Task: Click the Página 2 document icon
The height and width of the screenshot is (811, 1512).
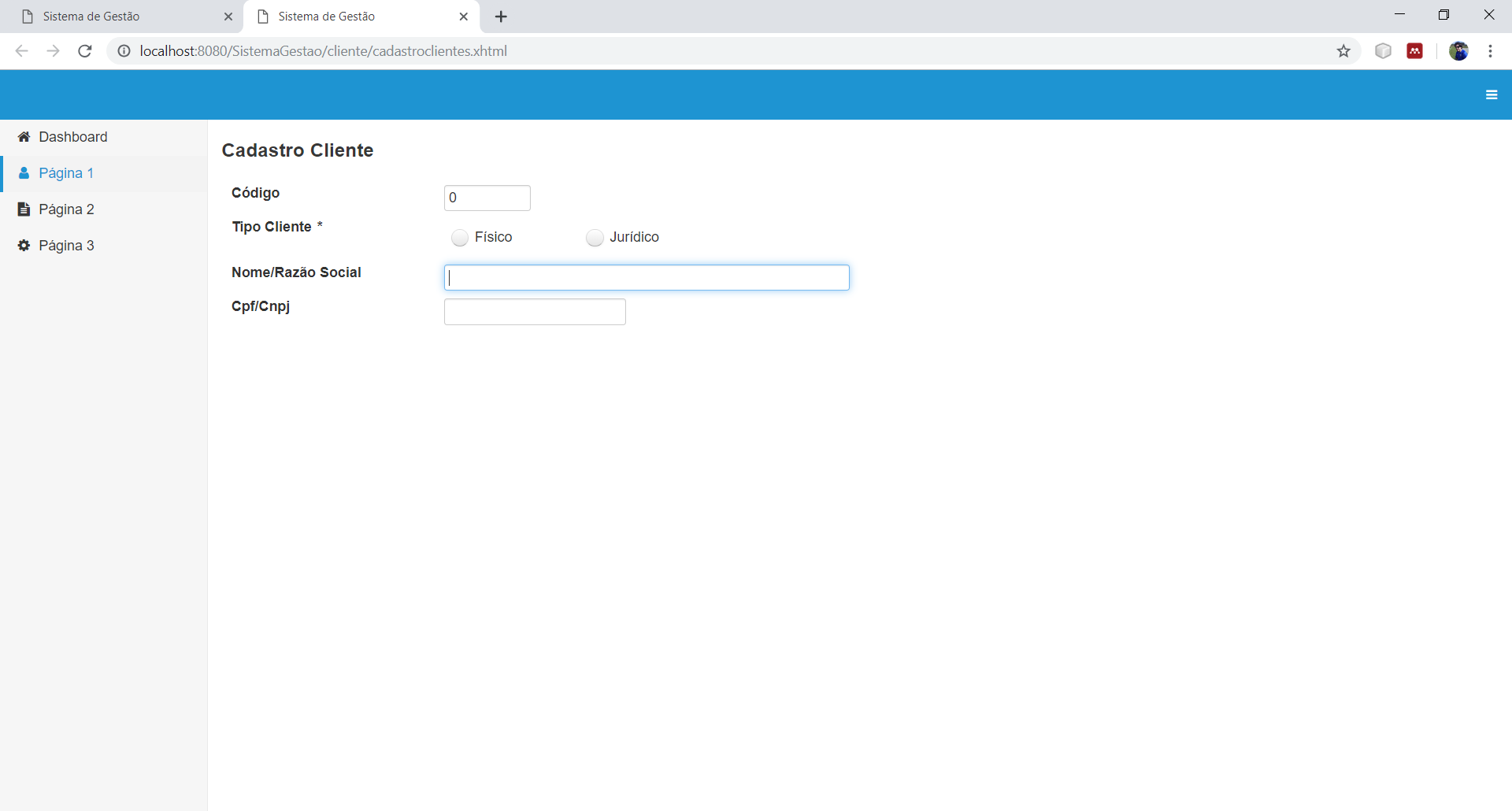Action: (x=24, y=209)
